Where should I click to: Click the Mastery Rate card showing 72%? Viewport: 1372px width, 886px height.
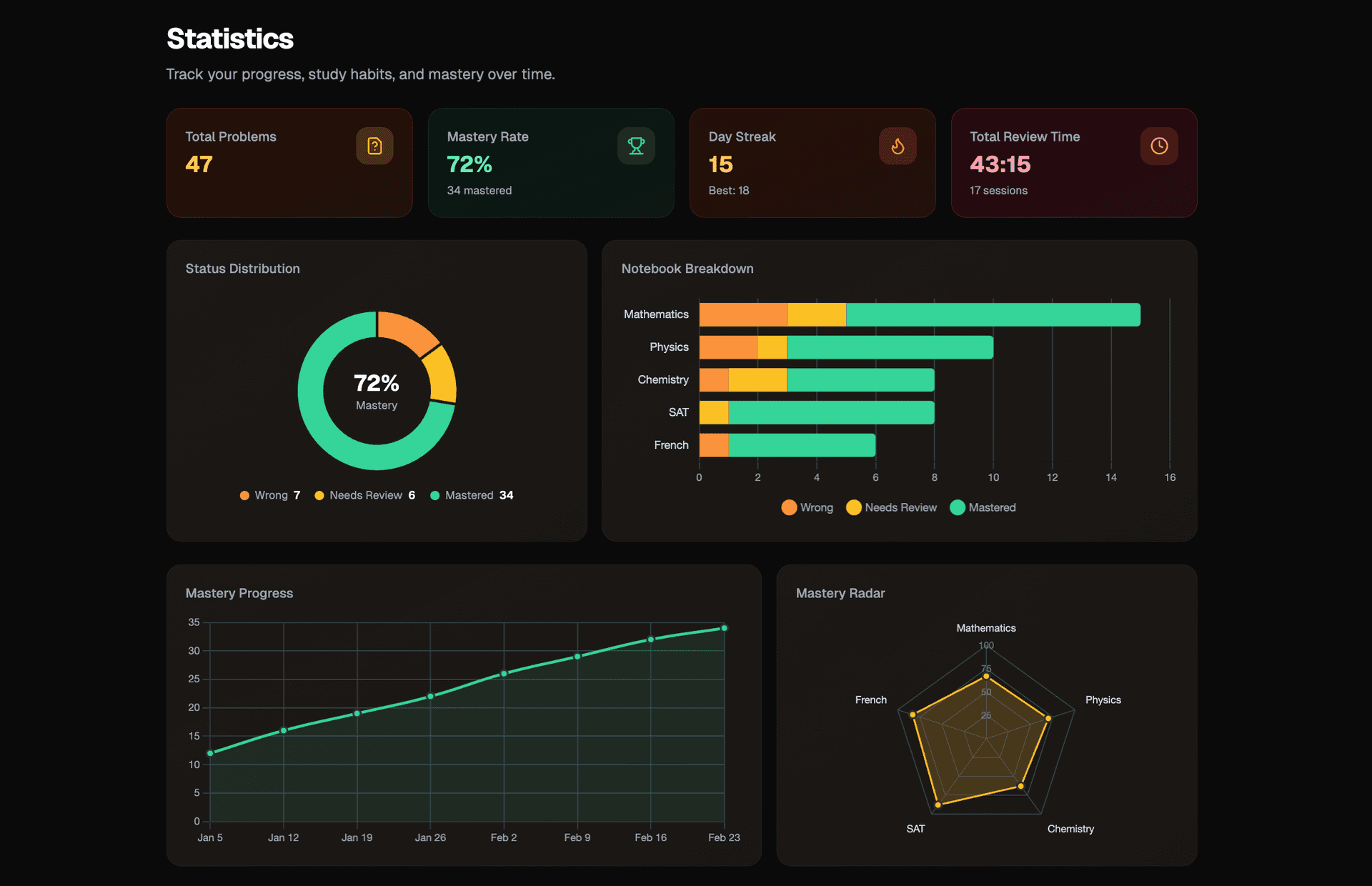click(550, 163)
